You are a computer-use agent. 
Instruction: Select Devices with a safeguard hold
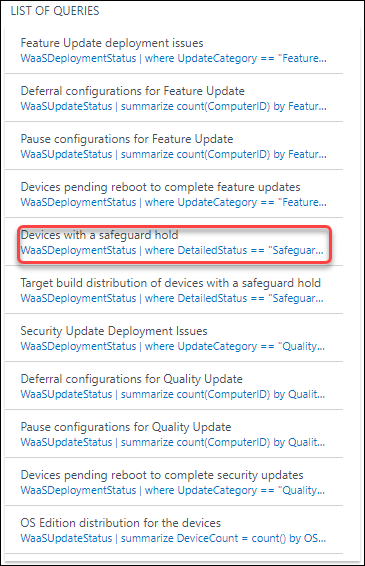point(99,235)
